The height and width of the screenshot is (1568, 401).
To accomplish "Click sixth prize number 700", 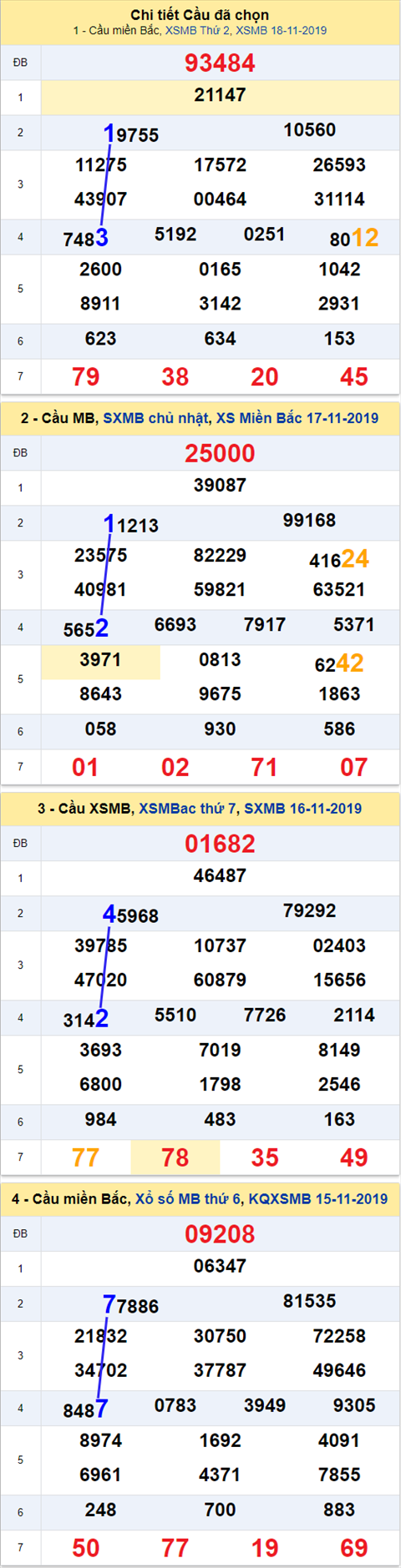I will point(220,1510).
